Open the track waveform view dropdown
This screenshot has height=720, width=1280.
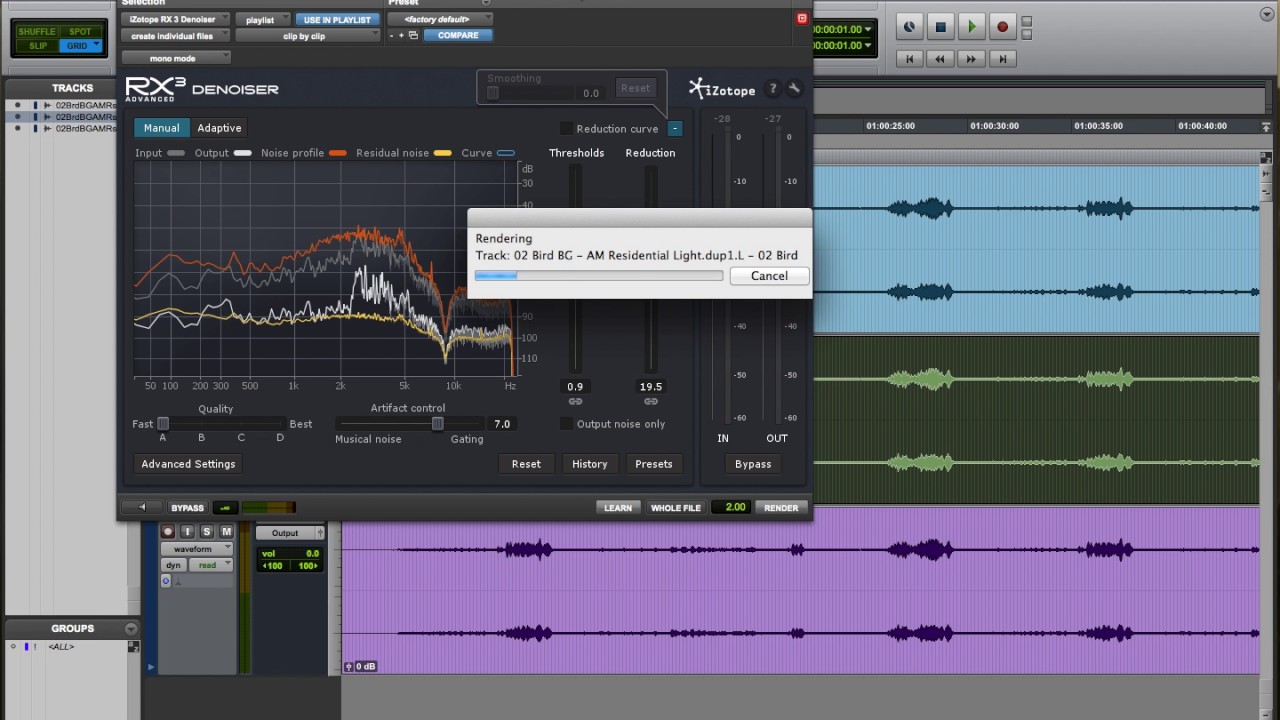coord(197,549)
